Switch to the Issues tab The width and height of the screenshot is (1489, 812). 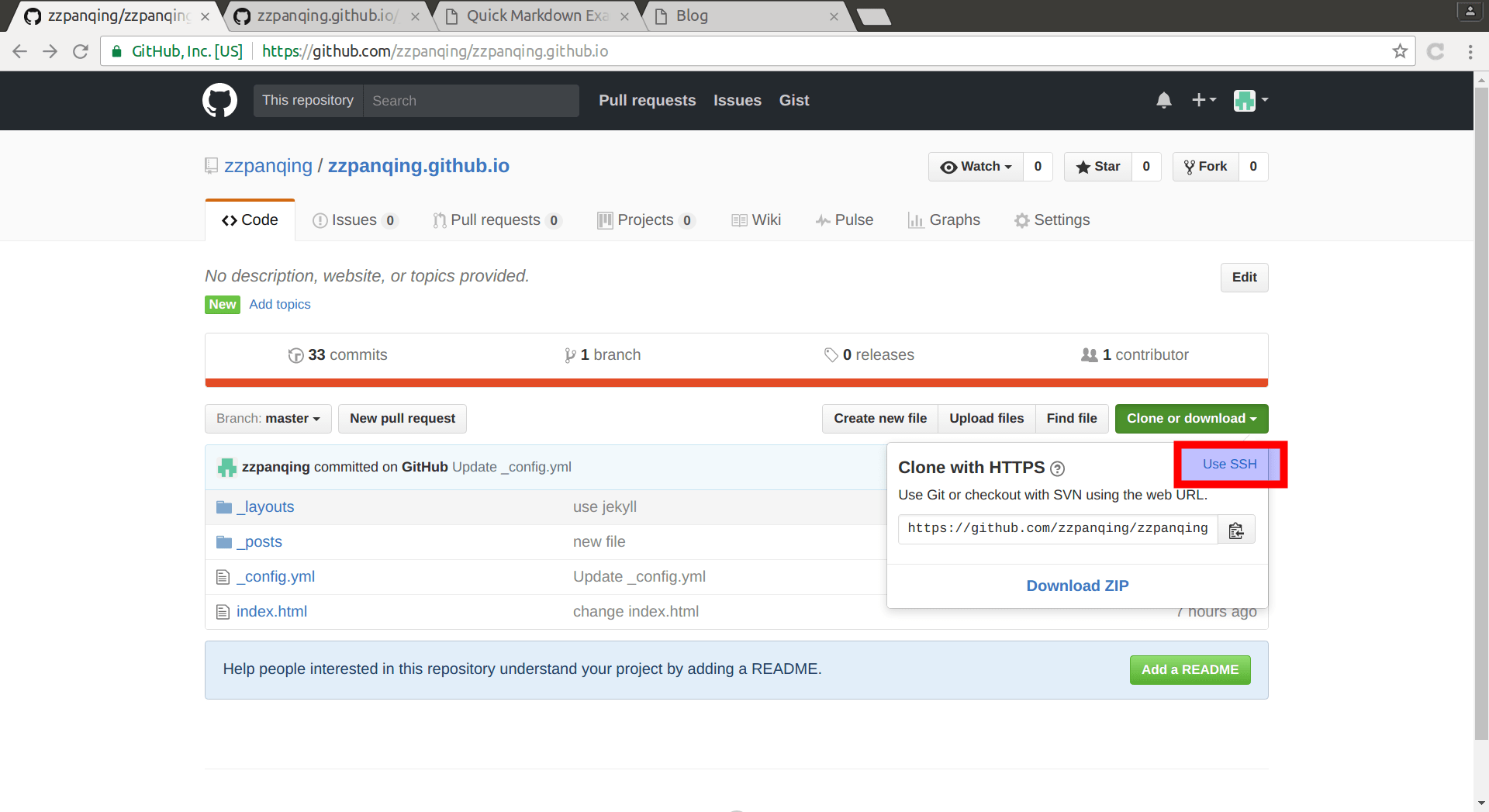coord(354,220)
